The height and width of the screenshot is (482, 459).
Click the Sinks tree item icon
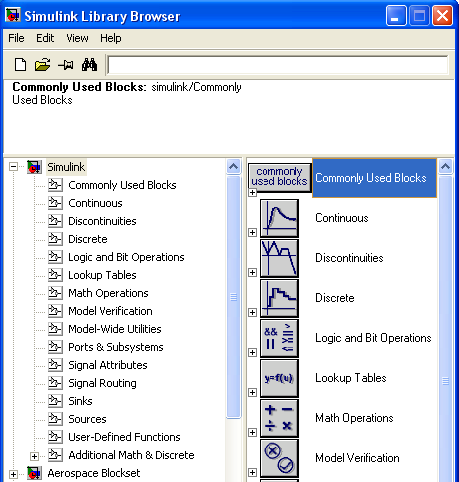click(x=55, y=400)
